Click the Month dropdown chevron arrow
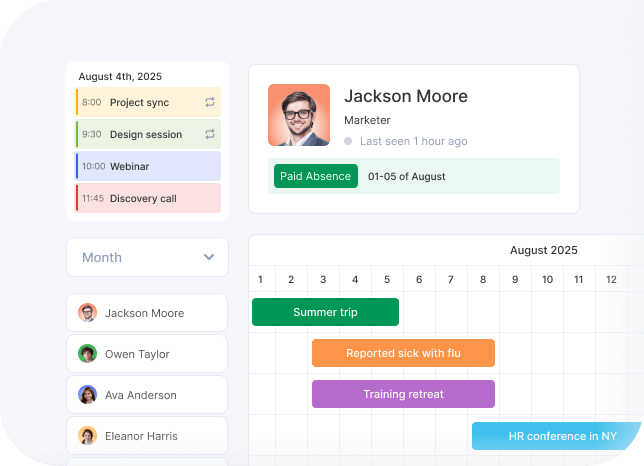 (x=209, y=257)
